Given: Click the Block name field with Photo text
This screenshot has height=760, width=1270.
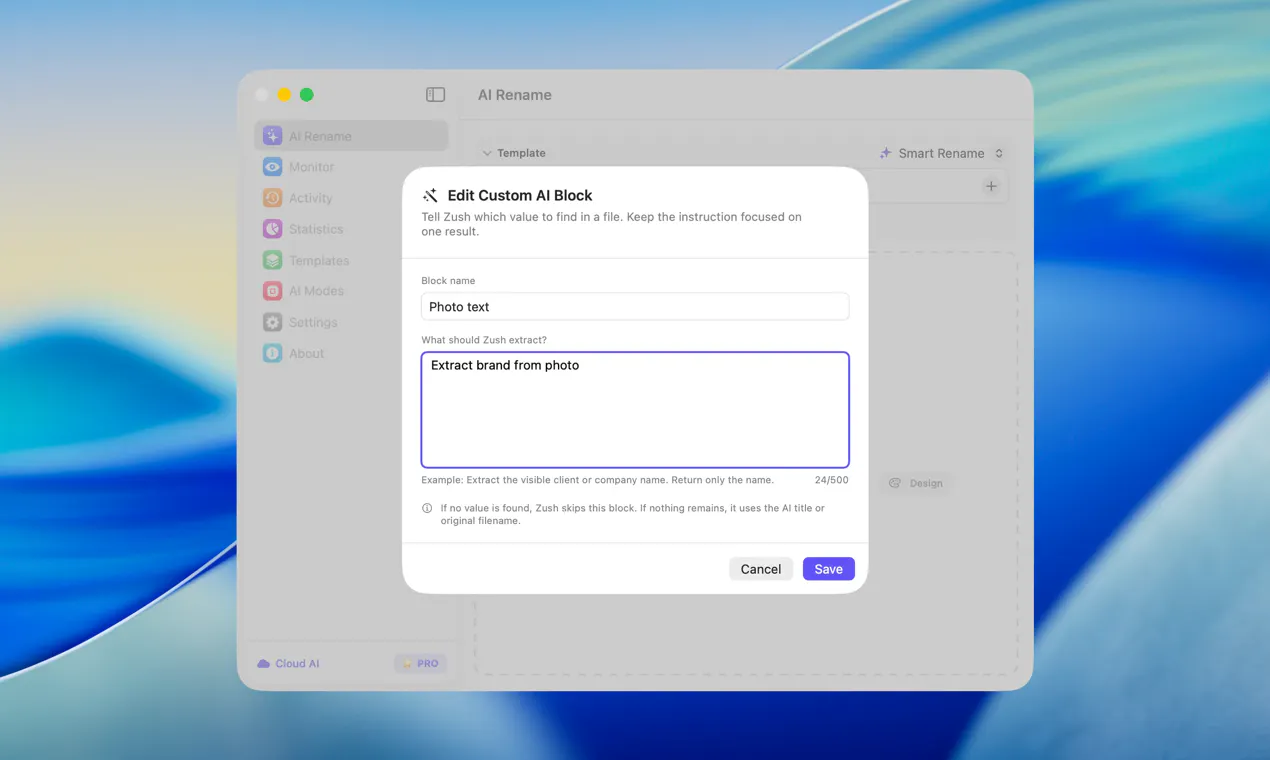Looking at the screenshot, I should point(635,306).
